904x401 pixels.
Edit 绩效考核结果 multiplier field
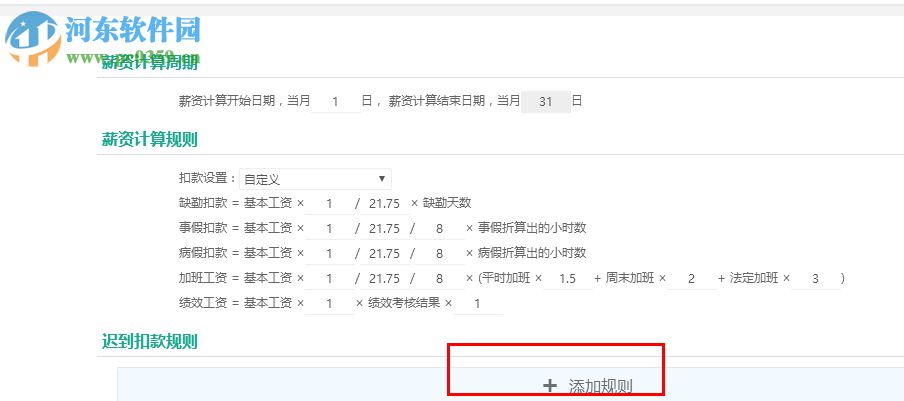pyautogui.click(x=478, y=303)
